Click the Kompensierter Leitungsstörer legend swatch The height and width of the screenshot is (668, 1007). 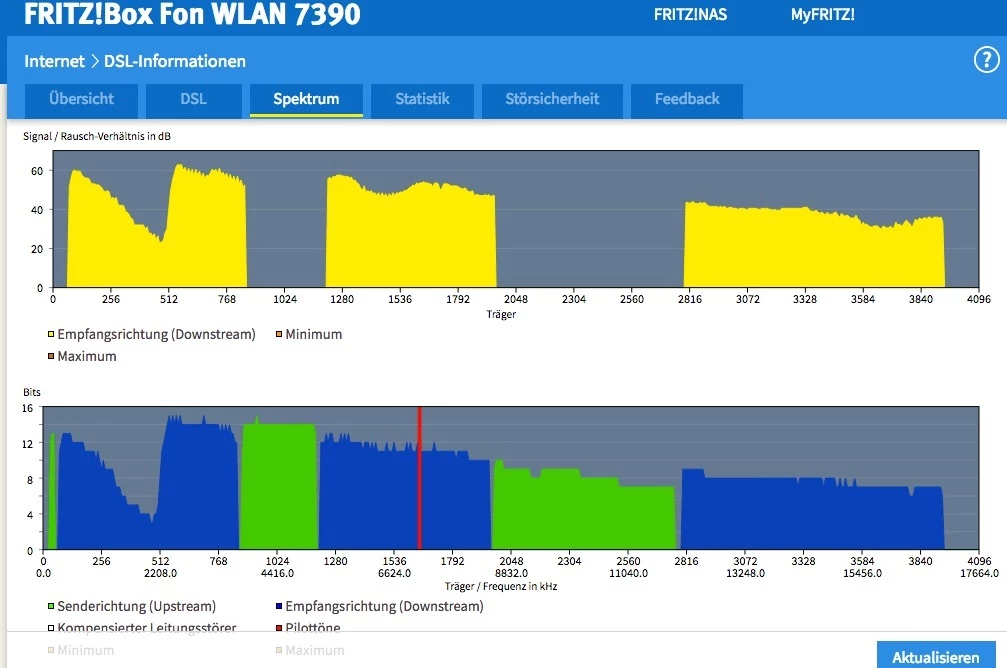click(x=51, y=628)
